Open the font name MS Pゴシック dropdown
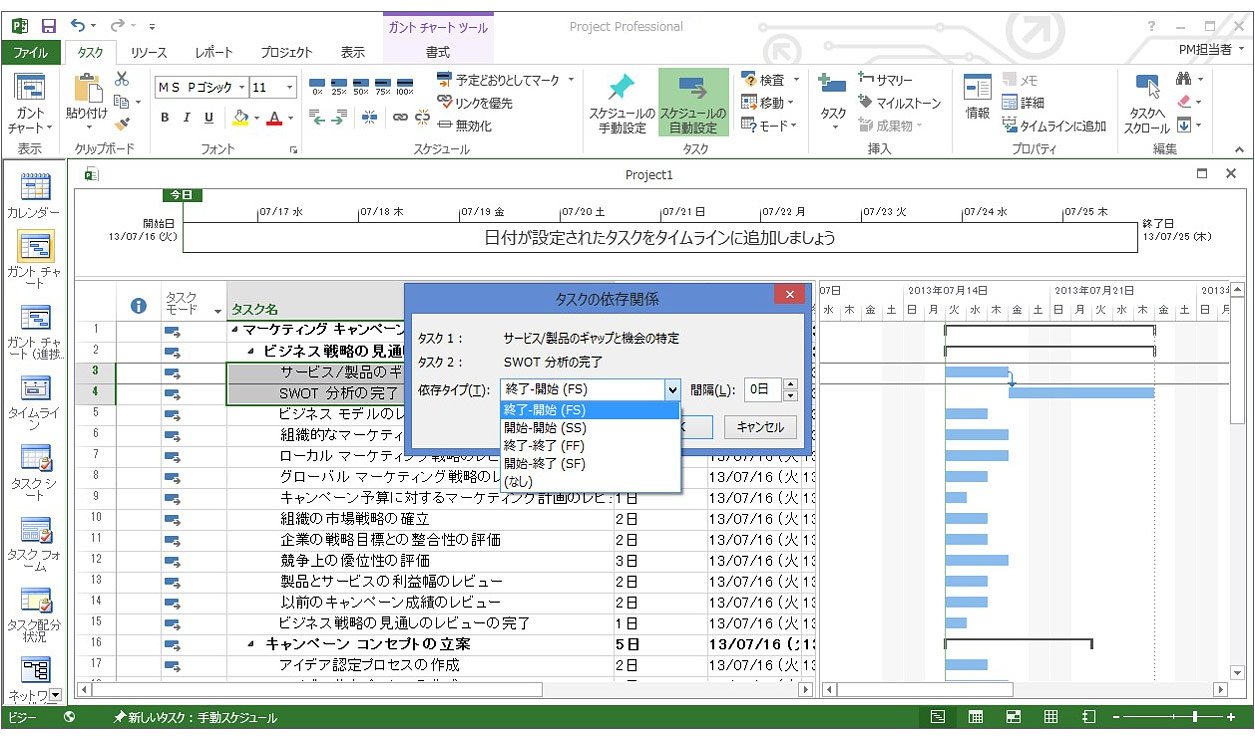This screenshot has height=740, width=1255. pyautogui.click(x=242, y=87)
